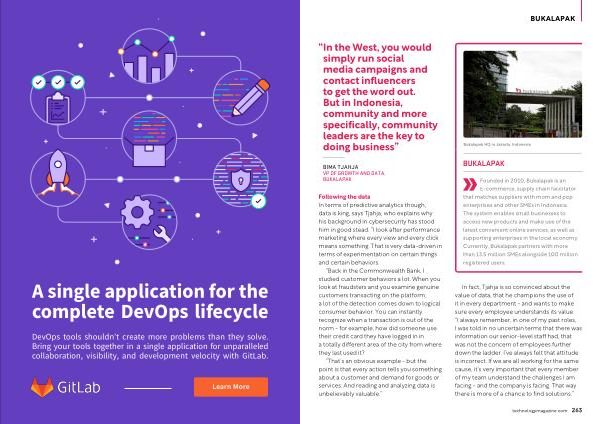Click the GitLab fox logo
Viewport: 600px width, 424px height.
pos(42,386)
